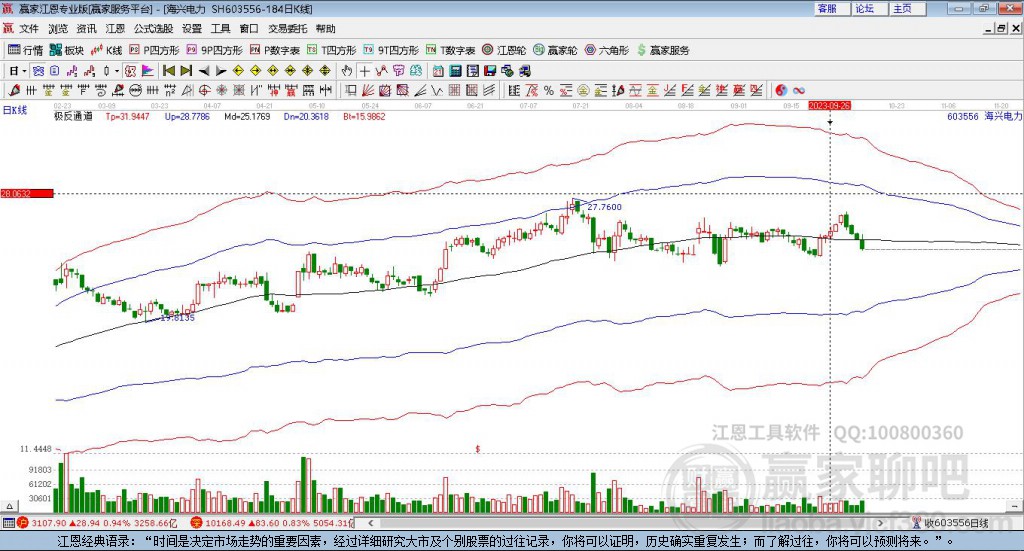Open the 赢家轮 wheel tool
The width and height of the screenshot is (1024, 551).
point(555,50)
